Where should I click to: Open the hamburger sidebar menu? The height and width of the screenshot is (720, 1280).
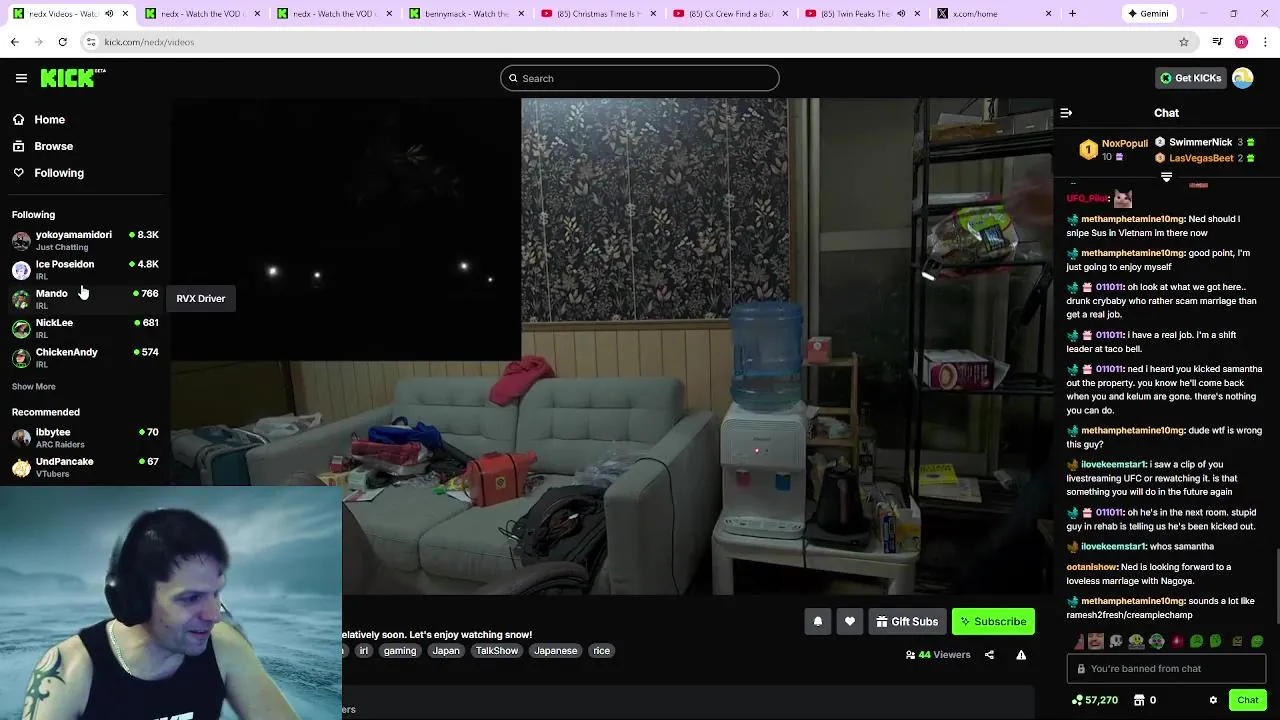pyautogui.click(x=21, y=78)
